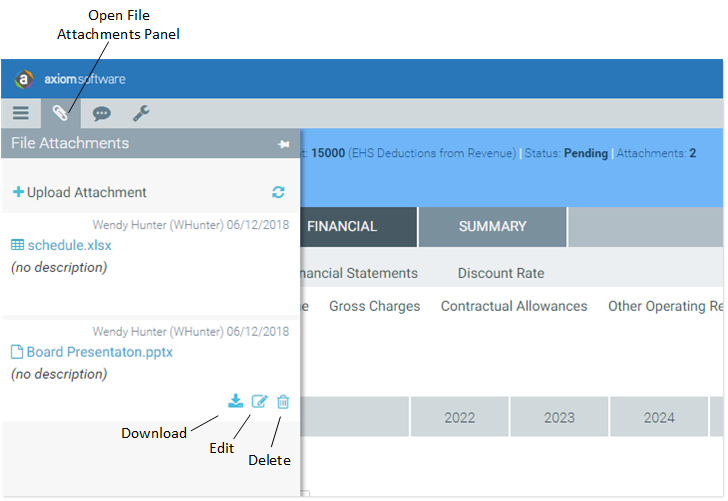The height and width of the screenshot is (501, 728).
Task: Click the paperclip file attachments icon
Action: 60,113
